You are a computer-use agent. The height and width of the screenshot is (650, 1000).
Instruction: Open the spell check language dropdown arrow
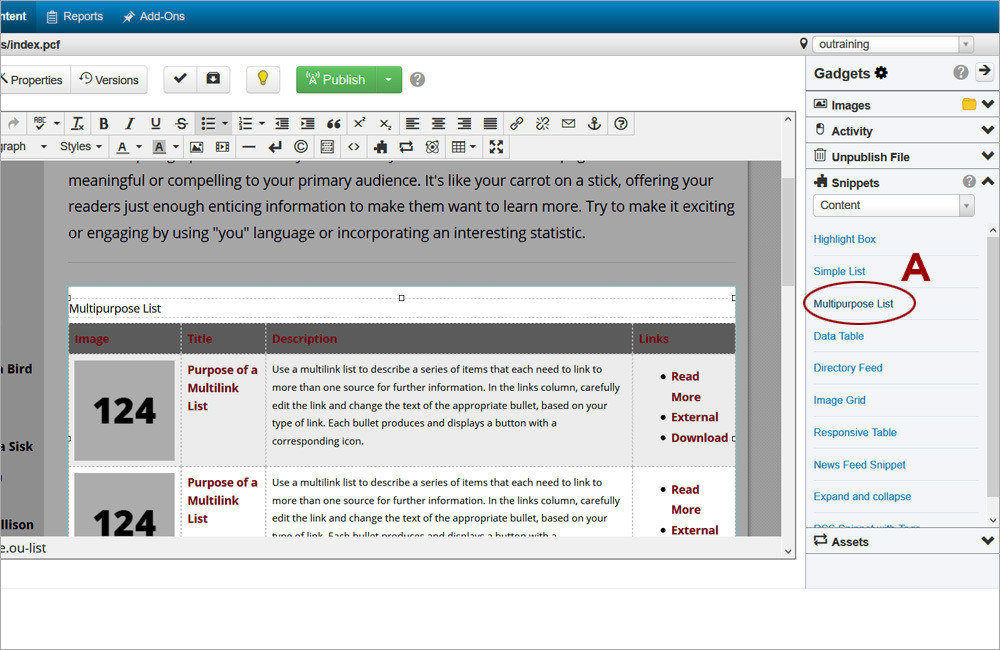pos(57,124)
